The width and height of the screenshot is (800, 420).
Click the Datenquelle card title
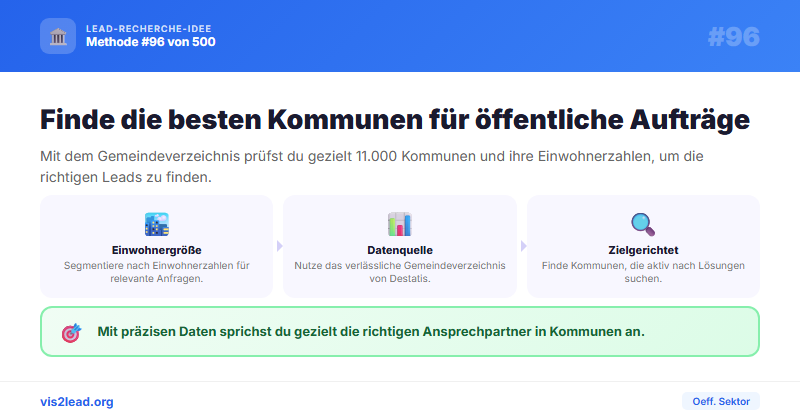400,250
